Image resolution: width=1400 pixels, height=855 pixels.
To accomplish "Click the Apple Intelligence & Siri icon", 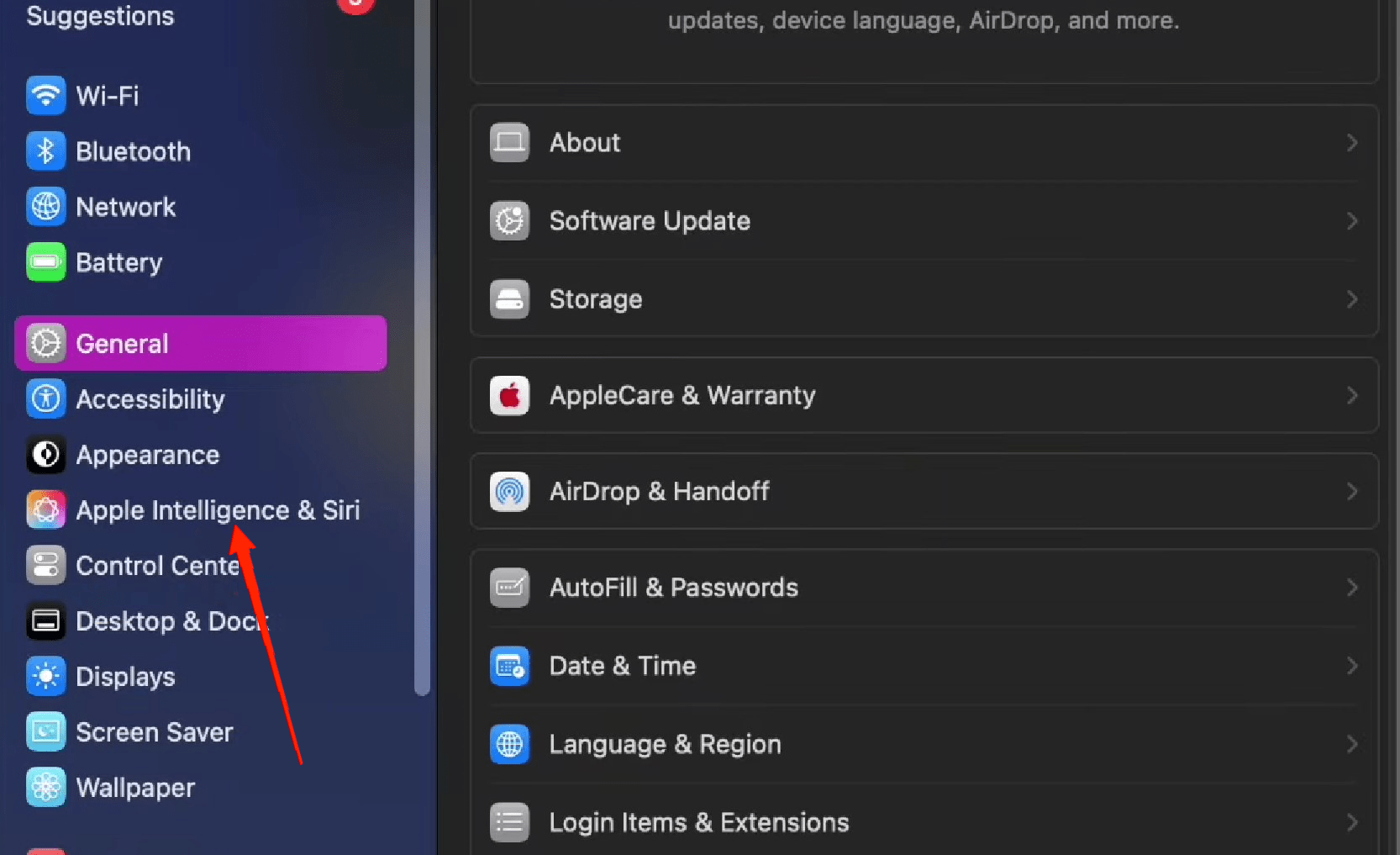I will pos(45,510).
